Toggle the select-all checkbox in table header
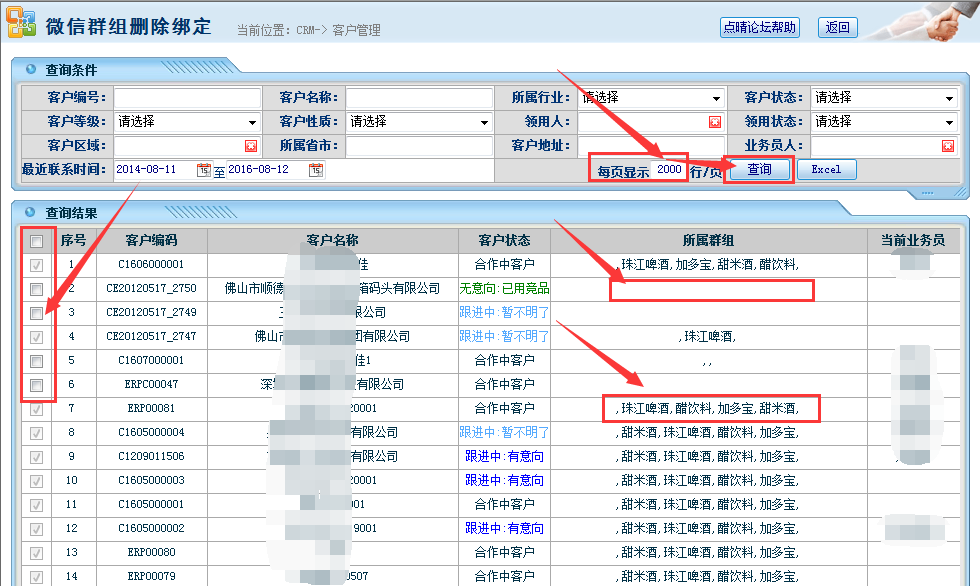 tap(36, 242)
